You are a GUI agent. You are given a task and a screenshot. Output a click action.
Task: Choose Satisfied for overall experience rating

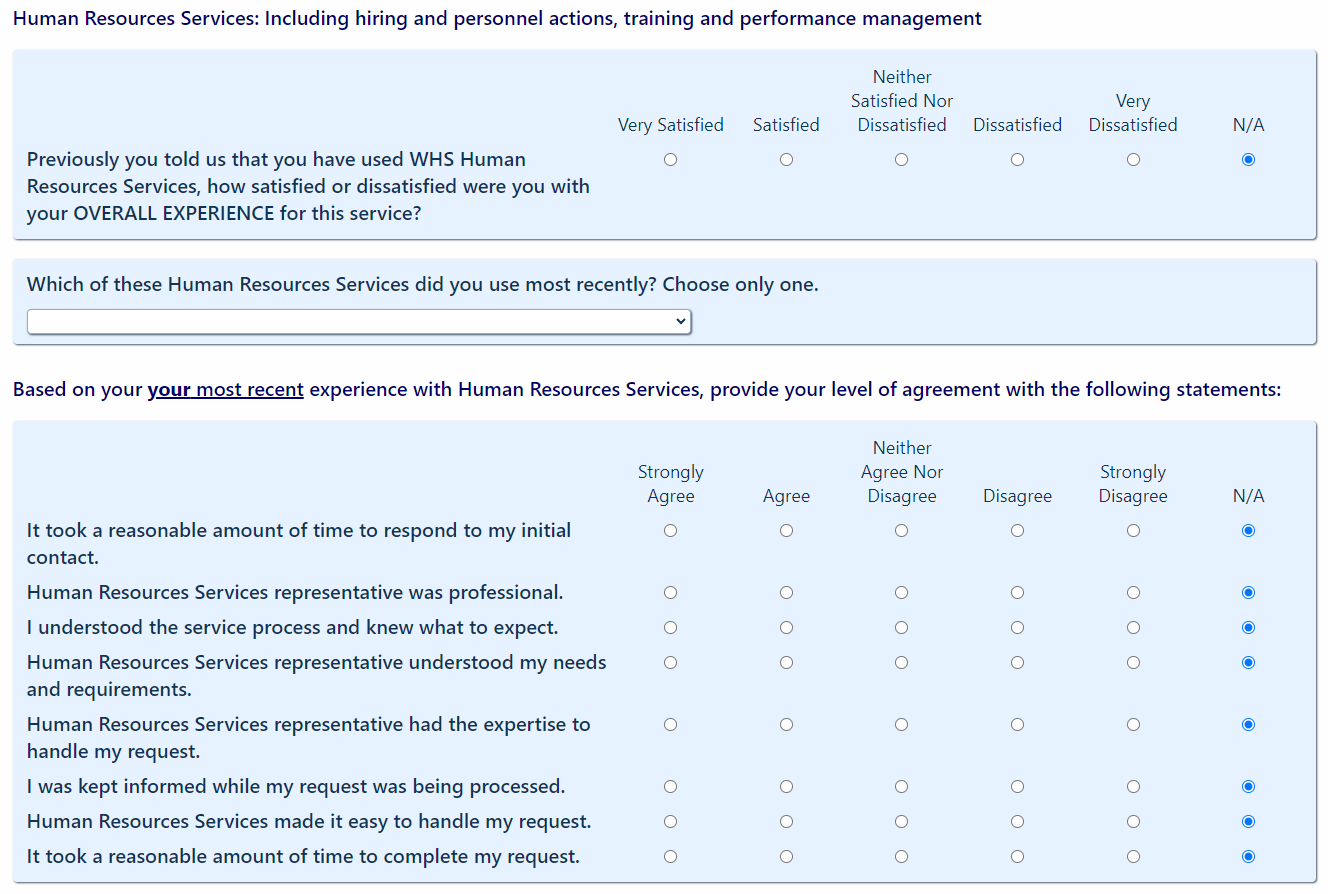click(786, 160)
